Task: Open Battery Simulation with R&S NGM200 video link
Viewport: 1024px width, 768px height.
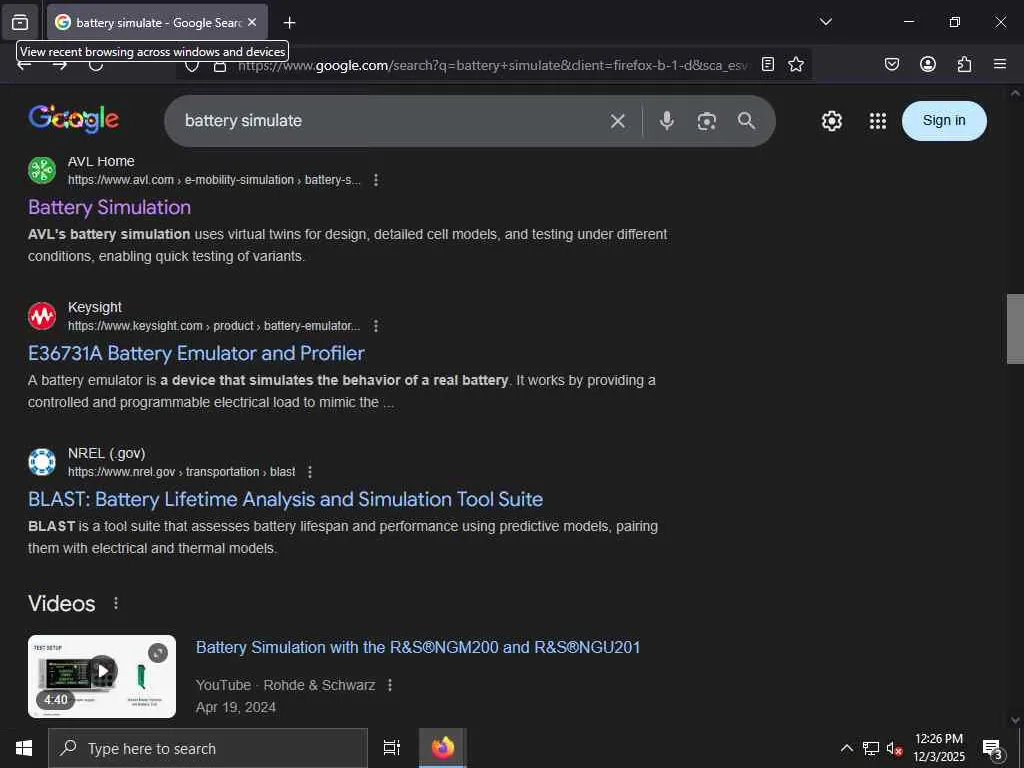Action: click(418, 647)
